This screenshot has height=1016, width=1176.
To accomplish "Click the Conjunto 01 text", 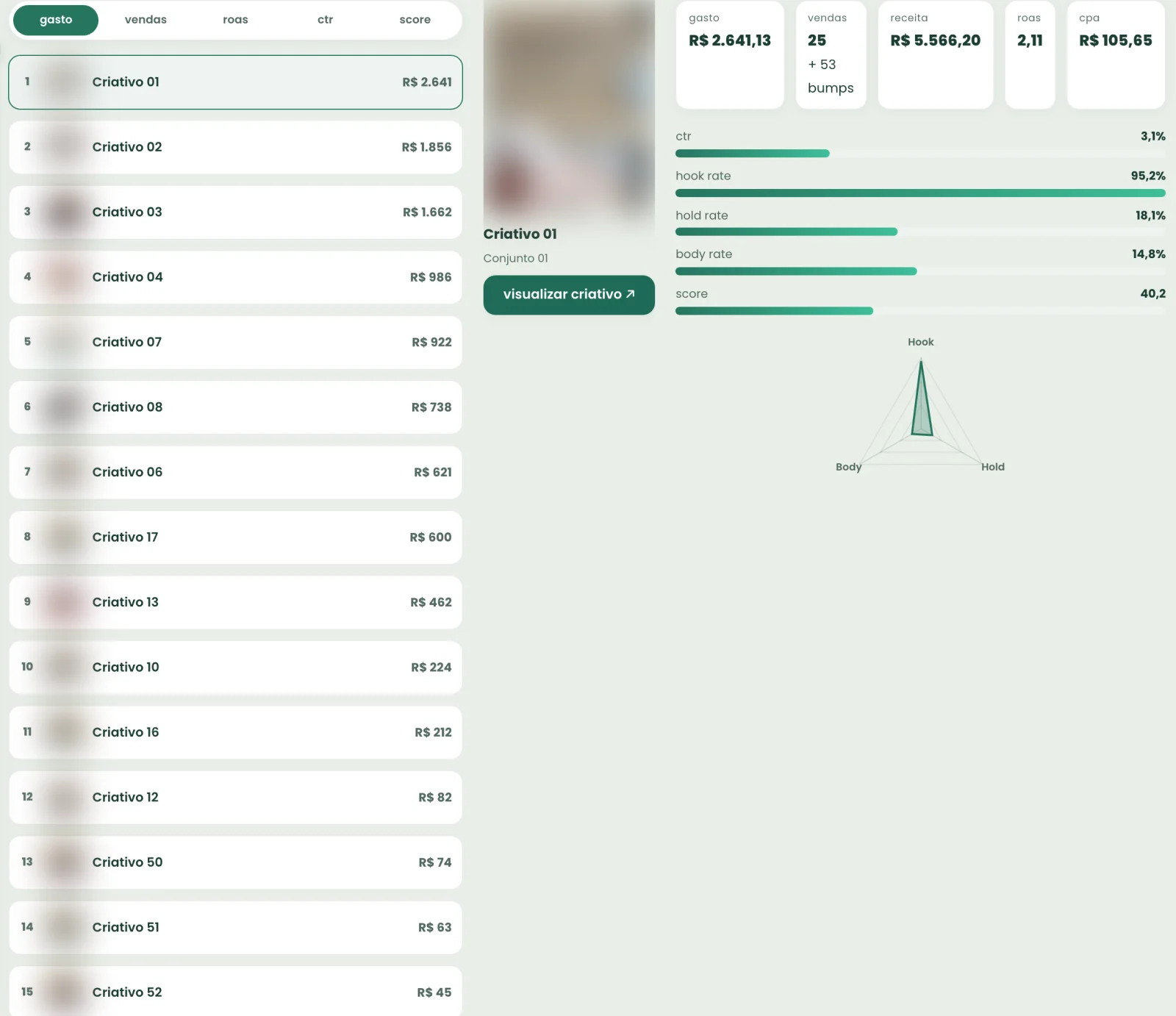I will pyautogui.click(x=515, y=258).
